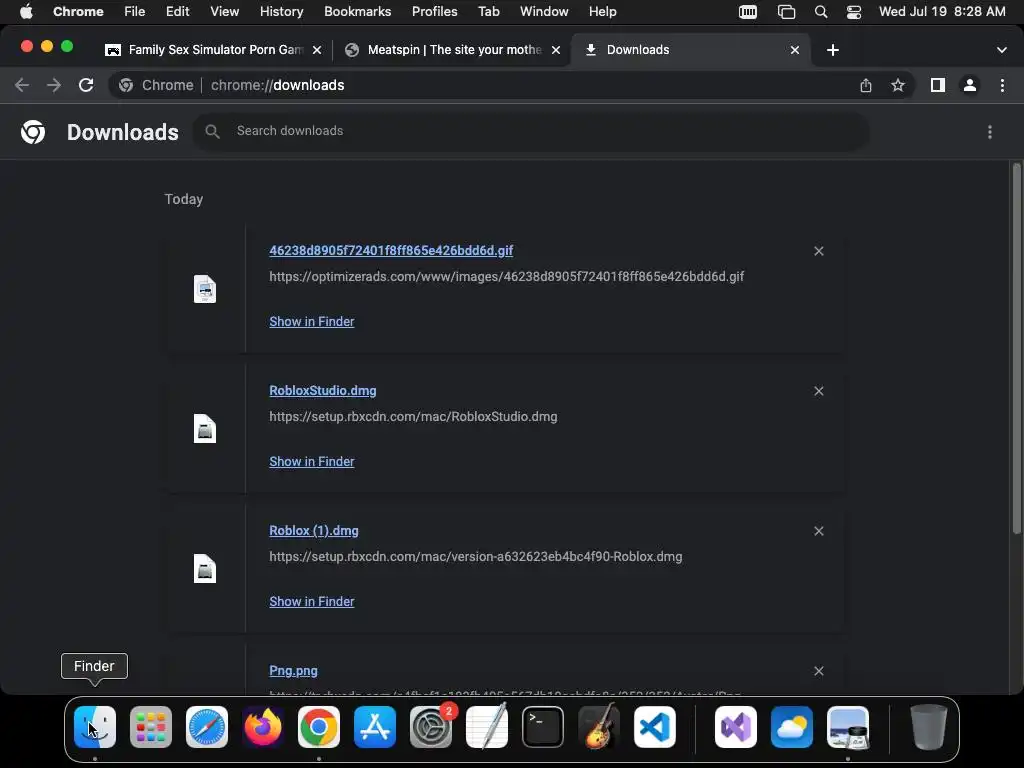
Task: Show the gif file in Finder
Action: pos(312,321)
